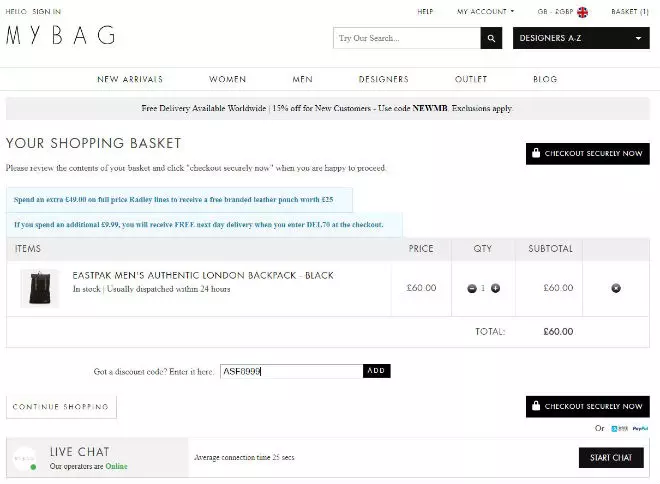Open the Help link

(x=425, y=12)
